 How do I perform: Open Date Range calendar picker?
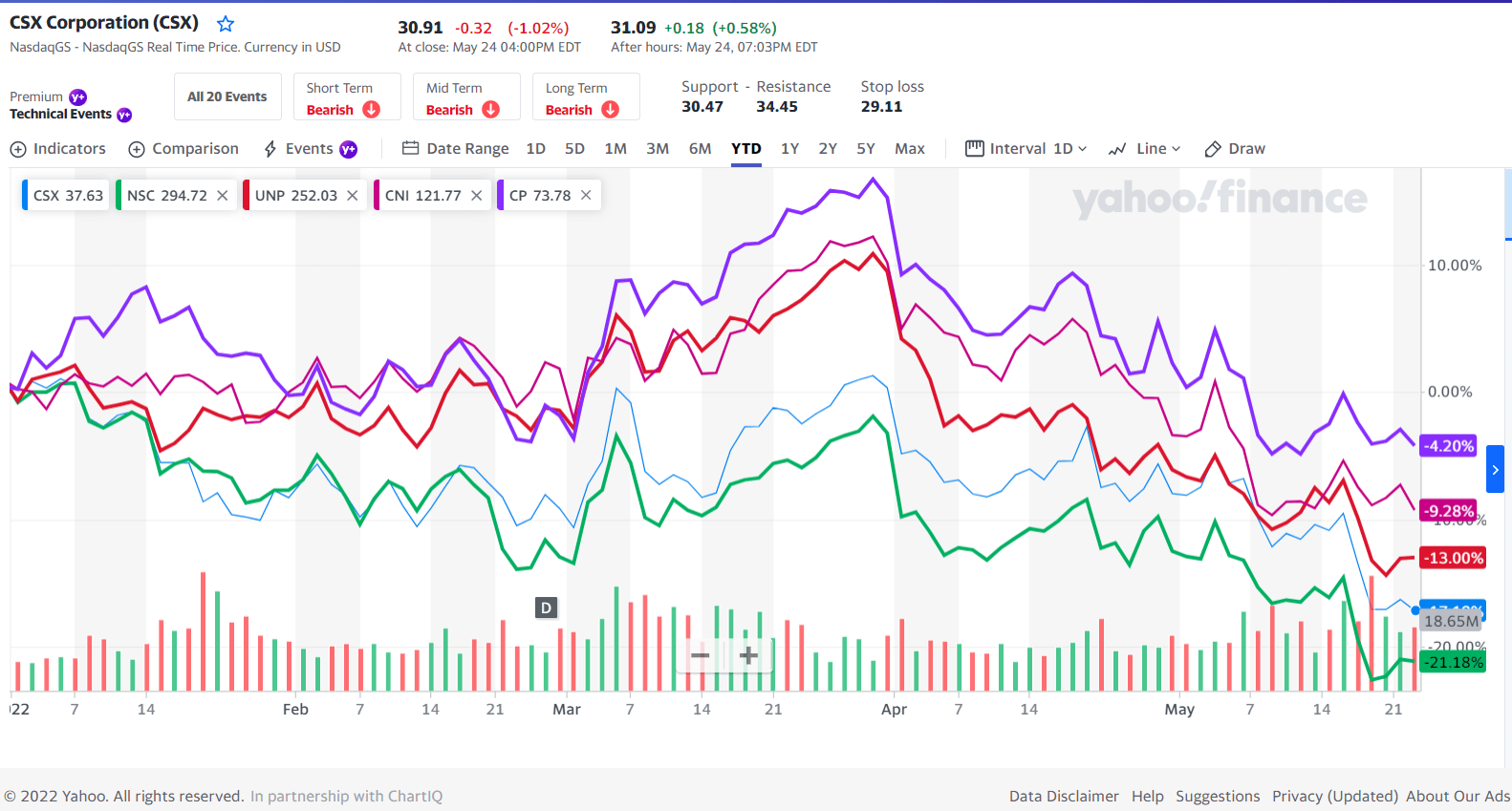coord(456,149)
